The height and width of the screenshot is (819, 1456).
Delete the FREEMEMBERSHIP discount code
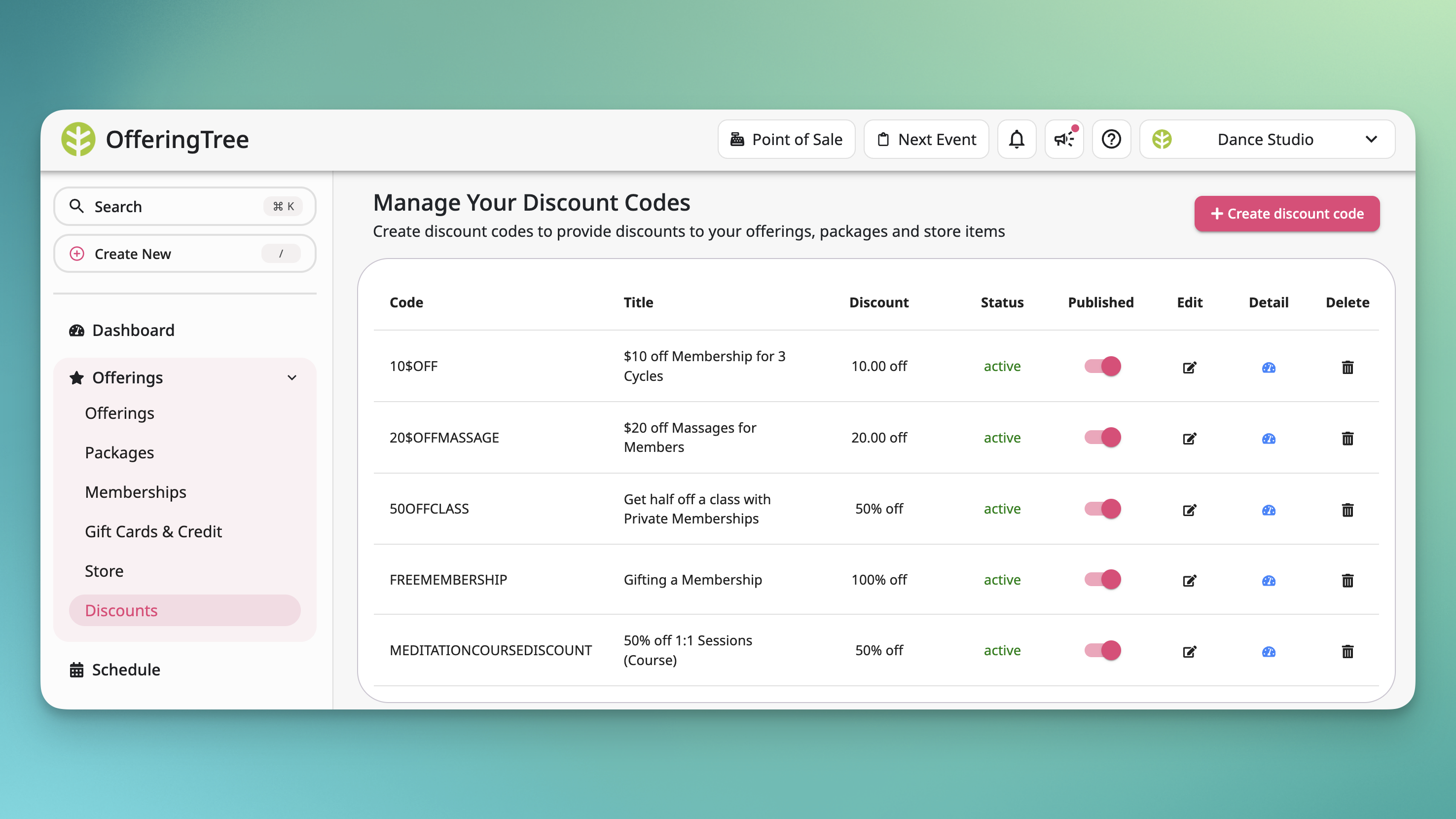click(x=1347, y=581)
